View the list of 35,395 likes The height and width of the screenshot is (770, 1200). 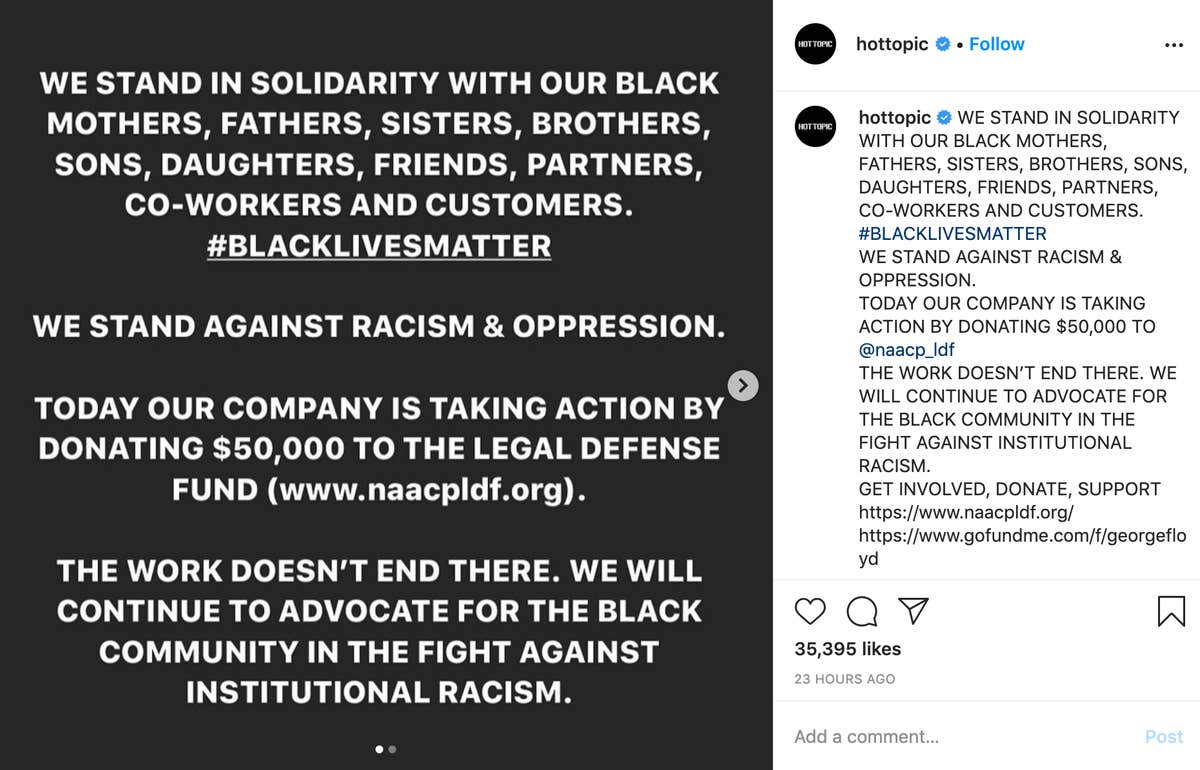pyautogui.click(x=847, y=648)
